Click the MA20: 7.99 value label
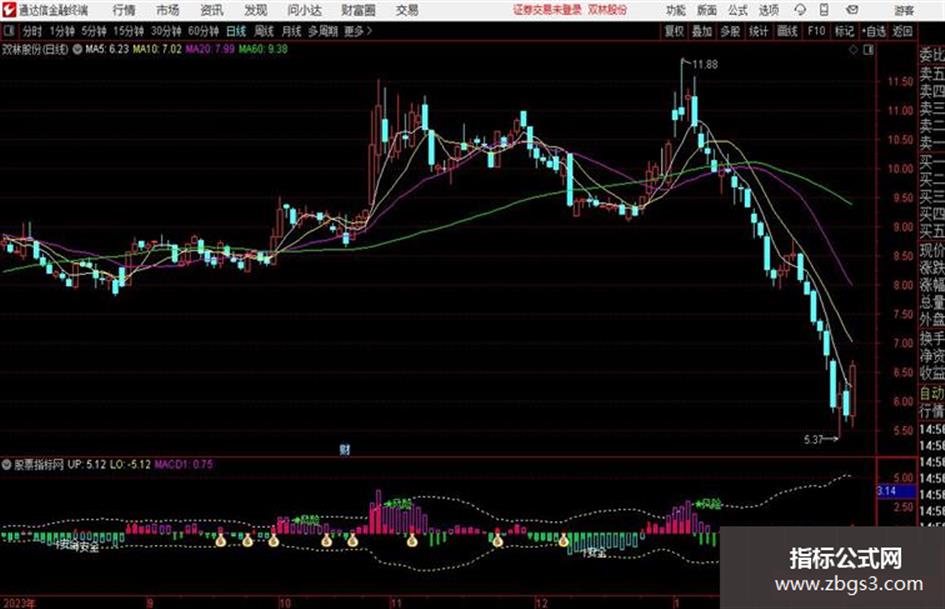Image resolution: width=945 pixels, height=609 pixels. 210,49
